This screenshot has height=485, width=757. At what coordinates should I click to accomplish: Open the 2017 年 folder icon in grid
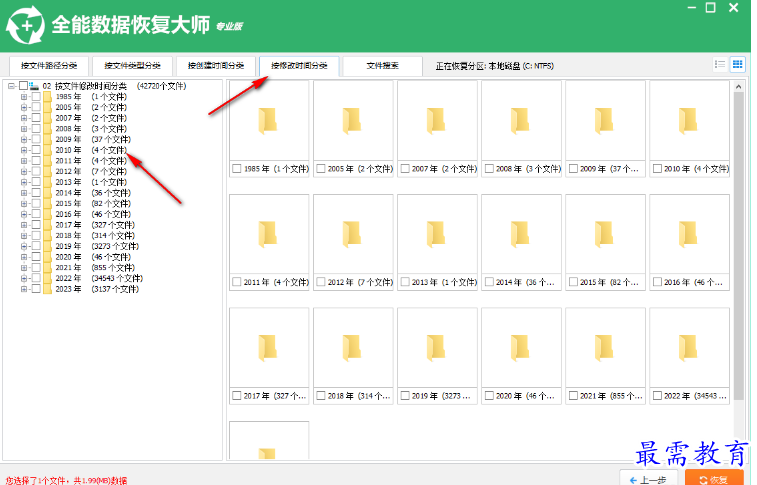tap(268, 348)
